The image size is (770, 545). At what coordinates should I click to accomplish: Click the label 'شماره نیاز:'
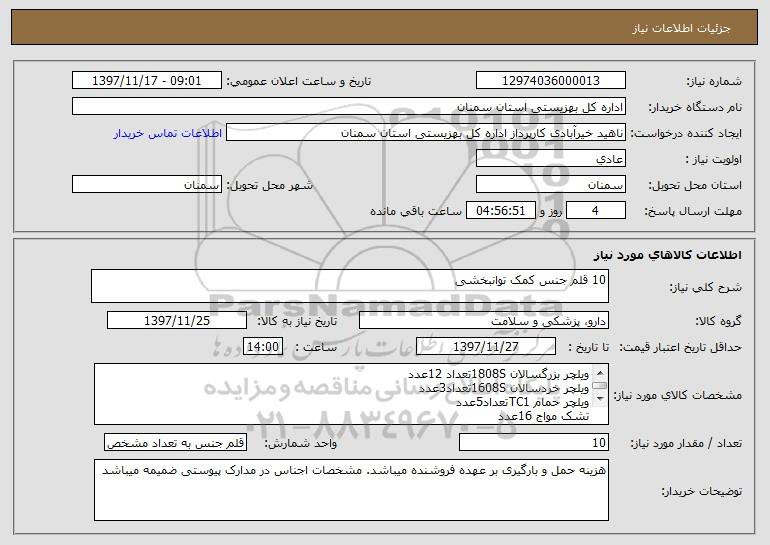coord(714,81)
